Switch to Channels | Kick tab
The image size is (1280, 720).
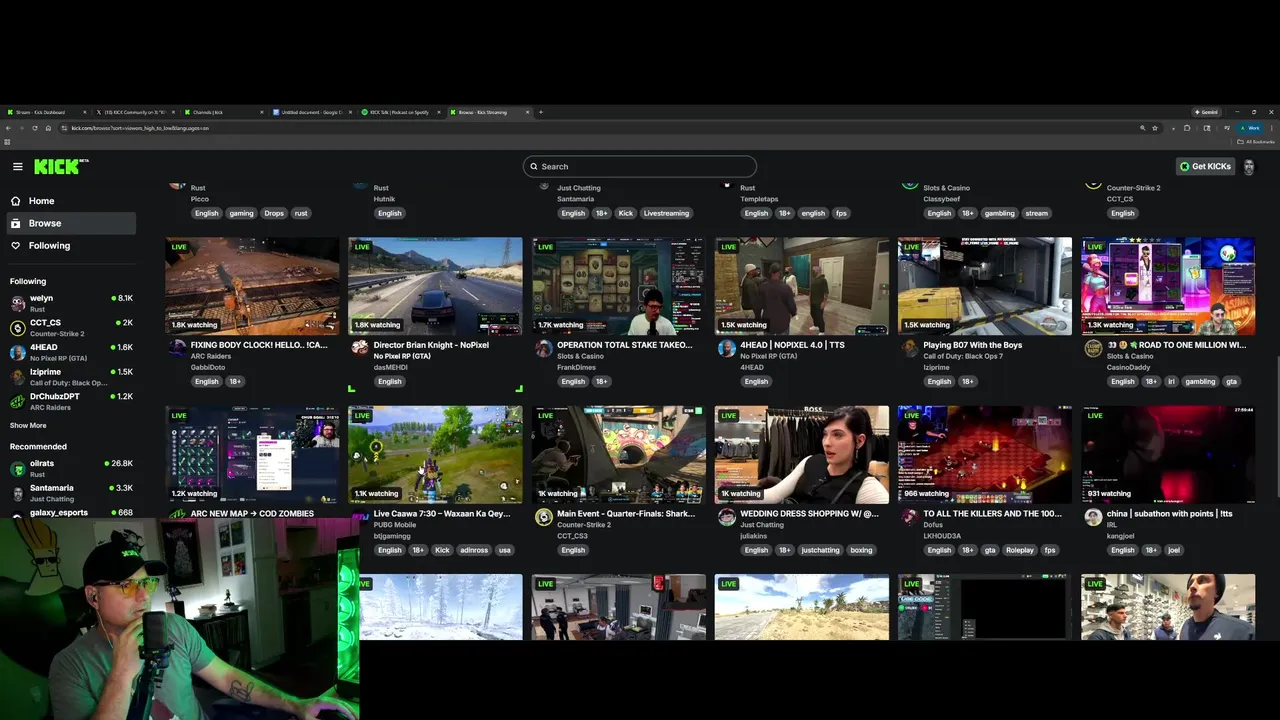click(222, 112)
